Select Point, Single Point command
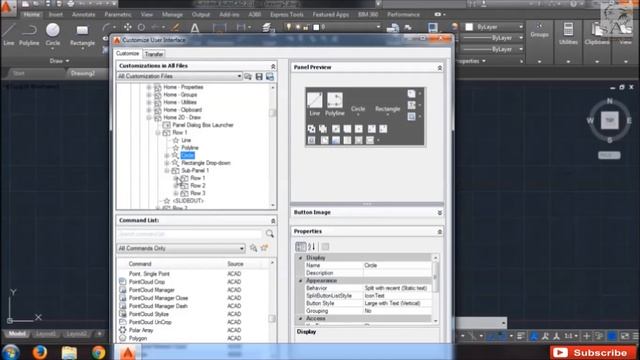 pos(149,274)
